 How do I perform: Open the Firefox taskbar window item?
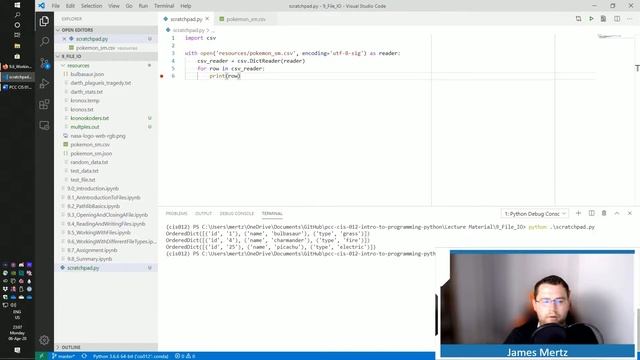click(17, 67)
